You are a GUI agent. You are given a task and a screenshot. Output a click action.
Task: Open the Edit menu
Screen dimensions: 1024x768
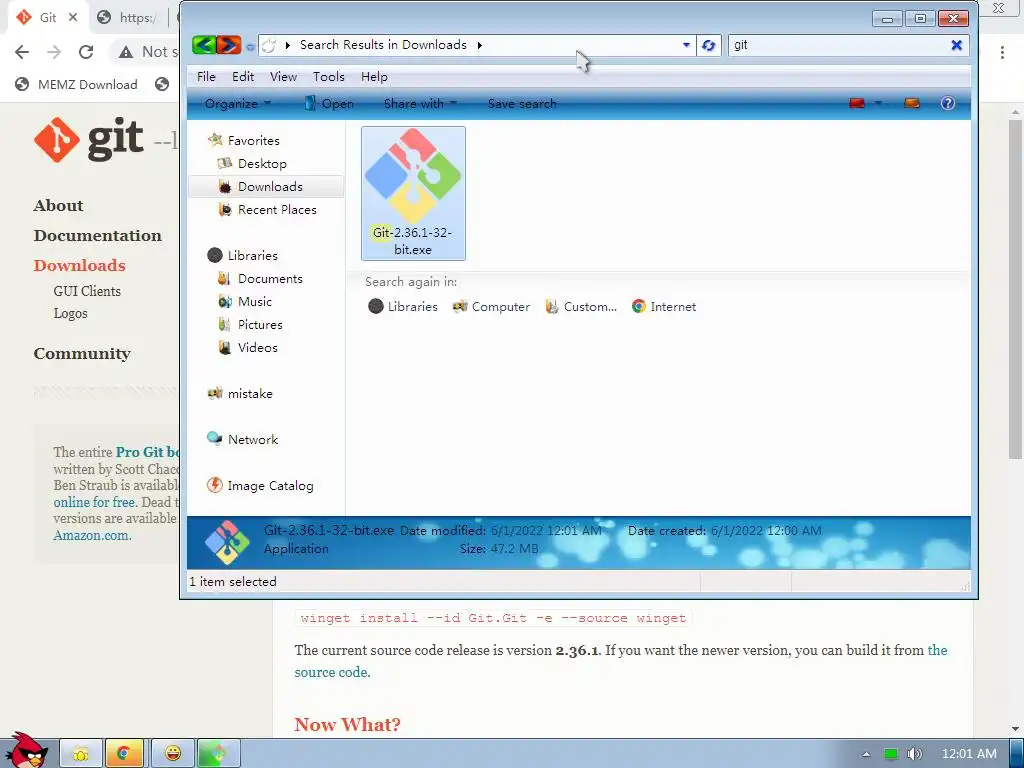(243, 76)
